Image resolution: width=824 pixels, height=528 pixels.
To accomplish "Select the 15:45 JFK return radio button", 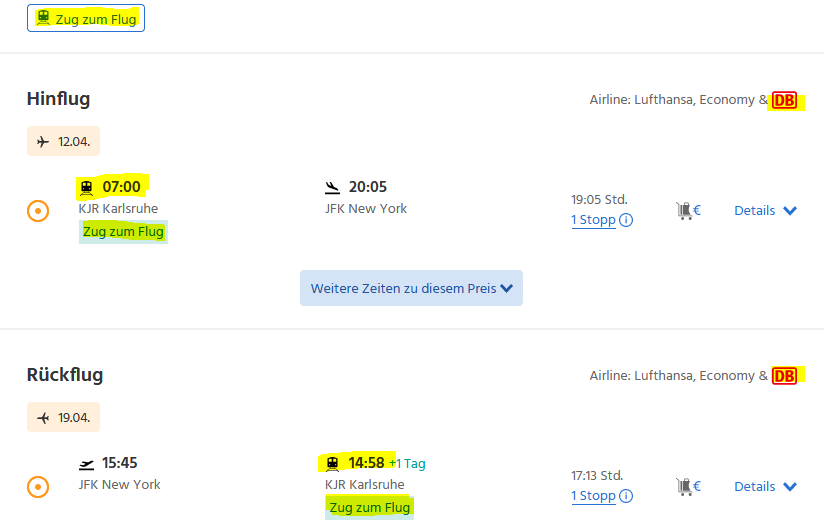I will point(38,487).
